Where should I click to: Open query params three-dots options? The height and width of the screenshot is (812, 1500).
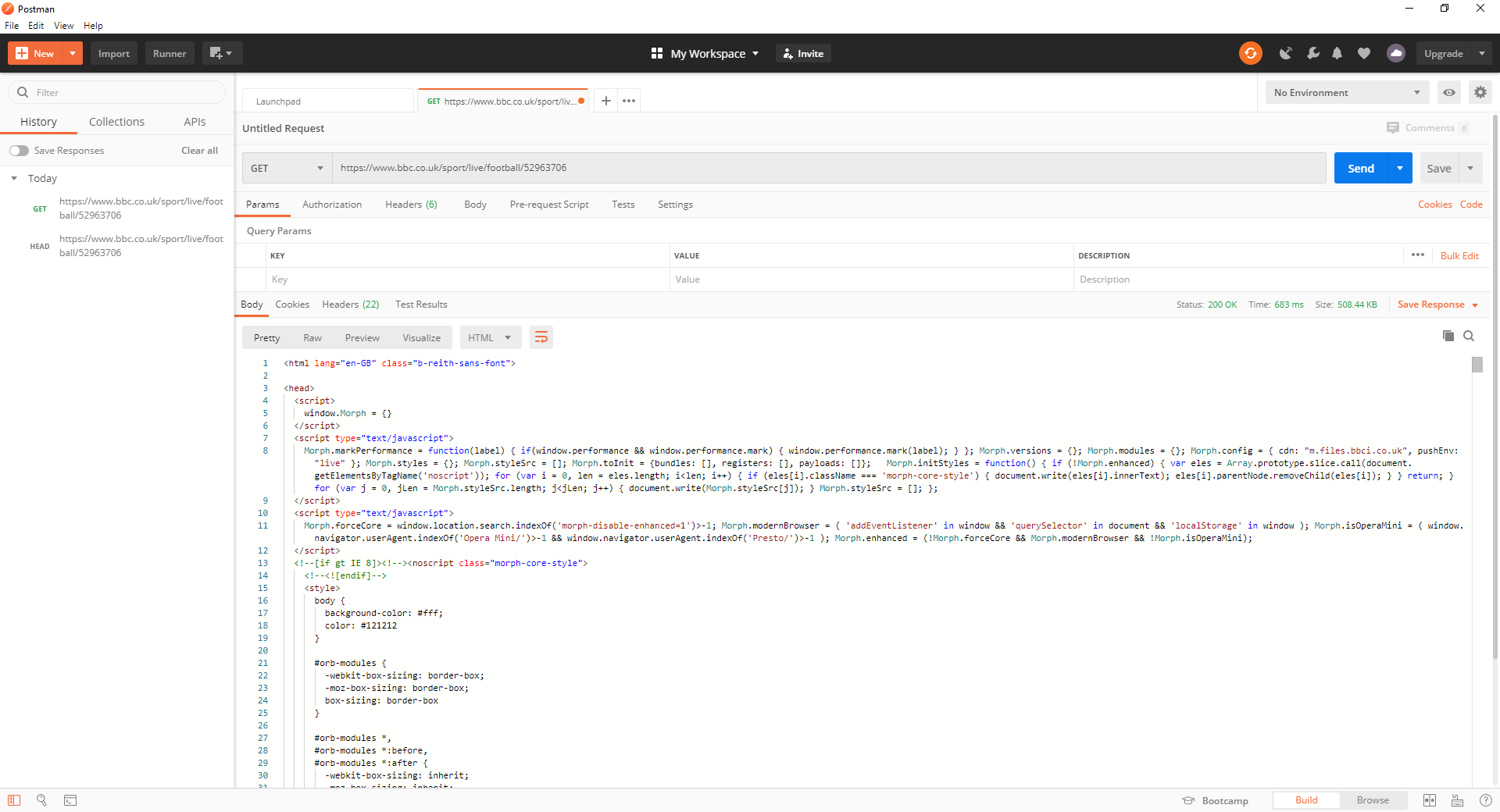pyautogui.click(x=1418, y=255)
